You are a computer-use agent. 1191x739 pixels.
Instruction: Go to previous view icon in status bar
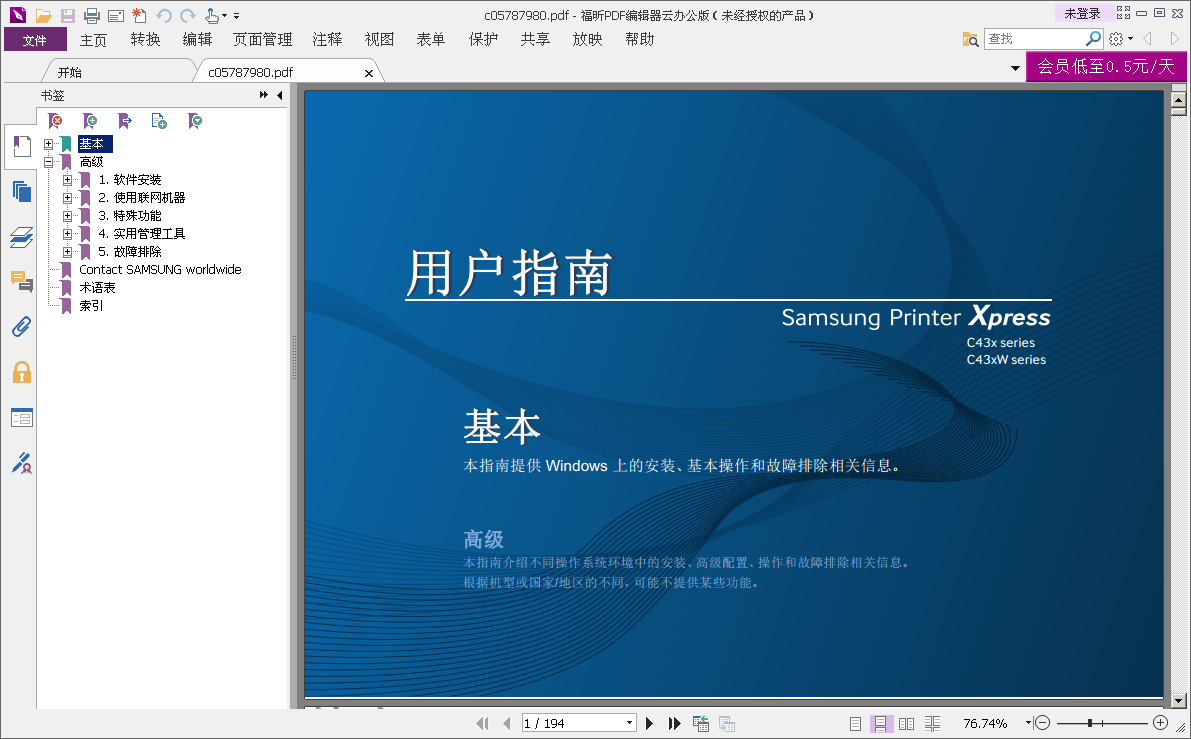[x=700, y=724]
